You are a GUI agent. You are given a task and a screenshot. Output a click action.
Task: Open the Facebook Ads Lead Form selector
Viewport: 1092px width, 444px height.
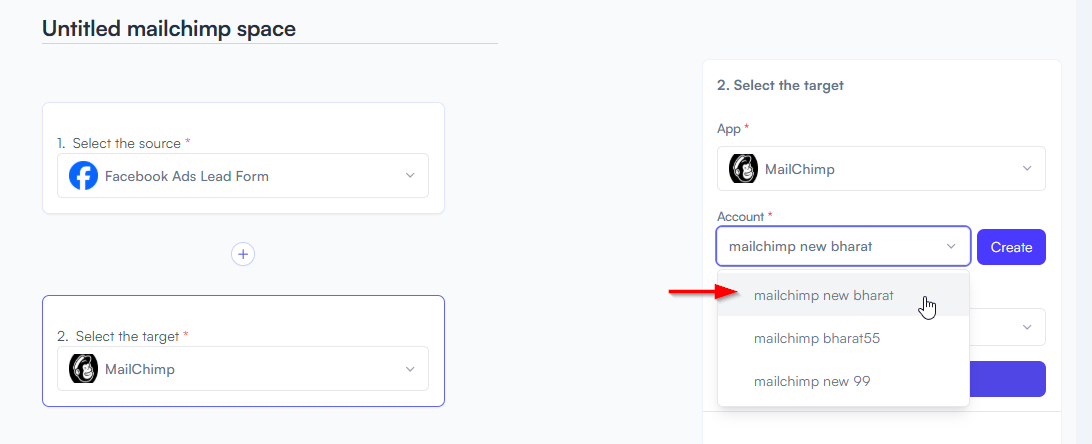243,175
